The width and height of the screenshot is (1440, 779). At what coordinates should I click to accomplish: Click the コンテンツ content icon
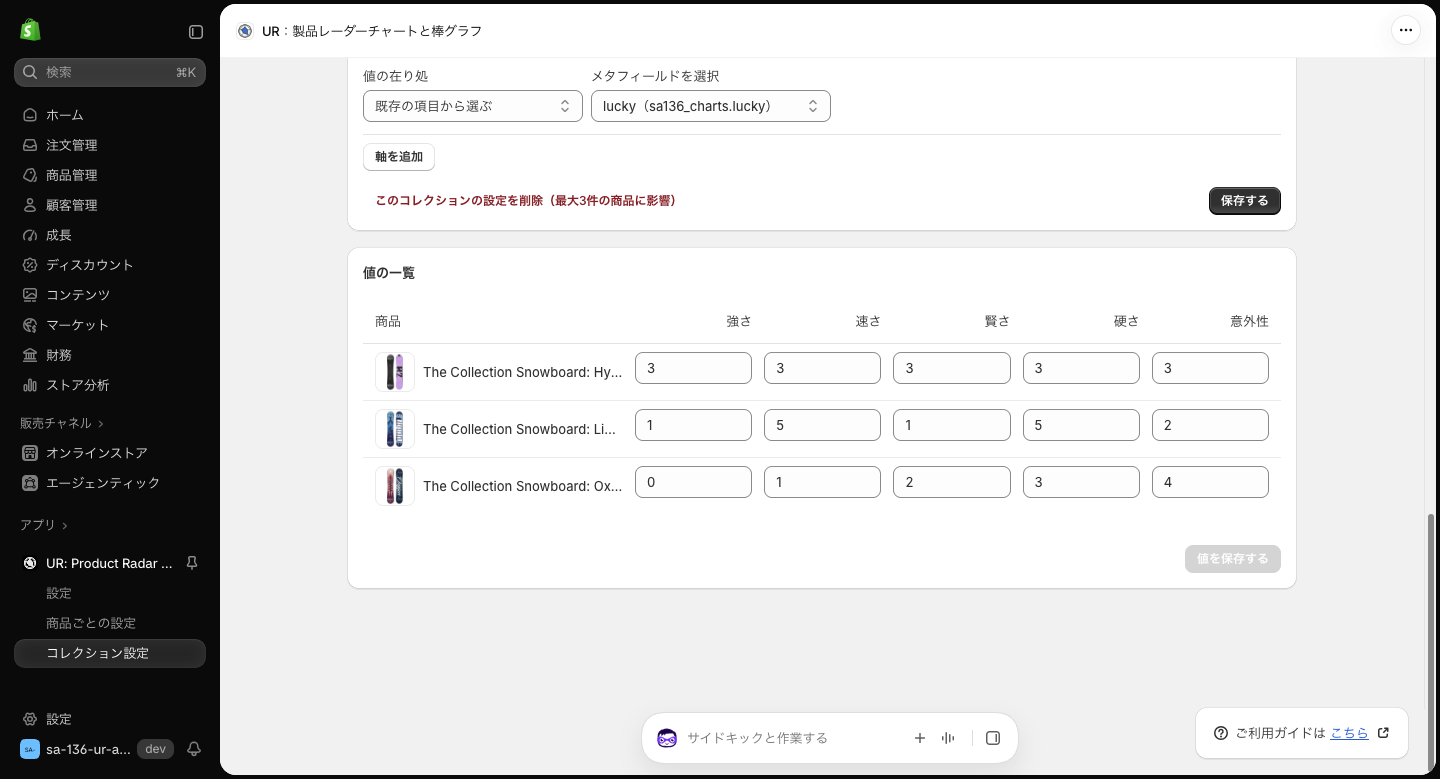[30, 295]
